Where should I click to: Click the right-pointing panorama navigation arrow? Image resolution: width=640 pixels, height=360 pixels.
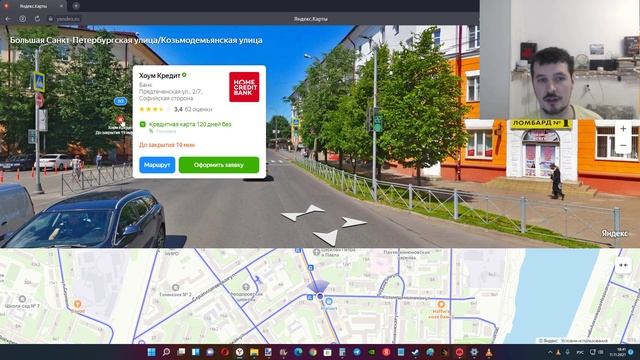click(353, 222)
